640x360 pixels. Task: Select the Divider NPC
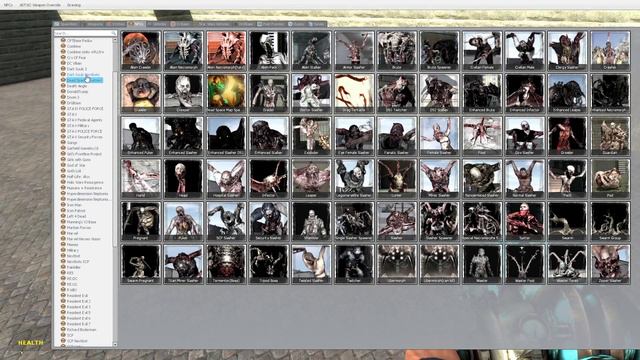tap(269, 93)
